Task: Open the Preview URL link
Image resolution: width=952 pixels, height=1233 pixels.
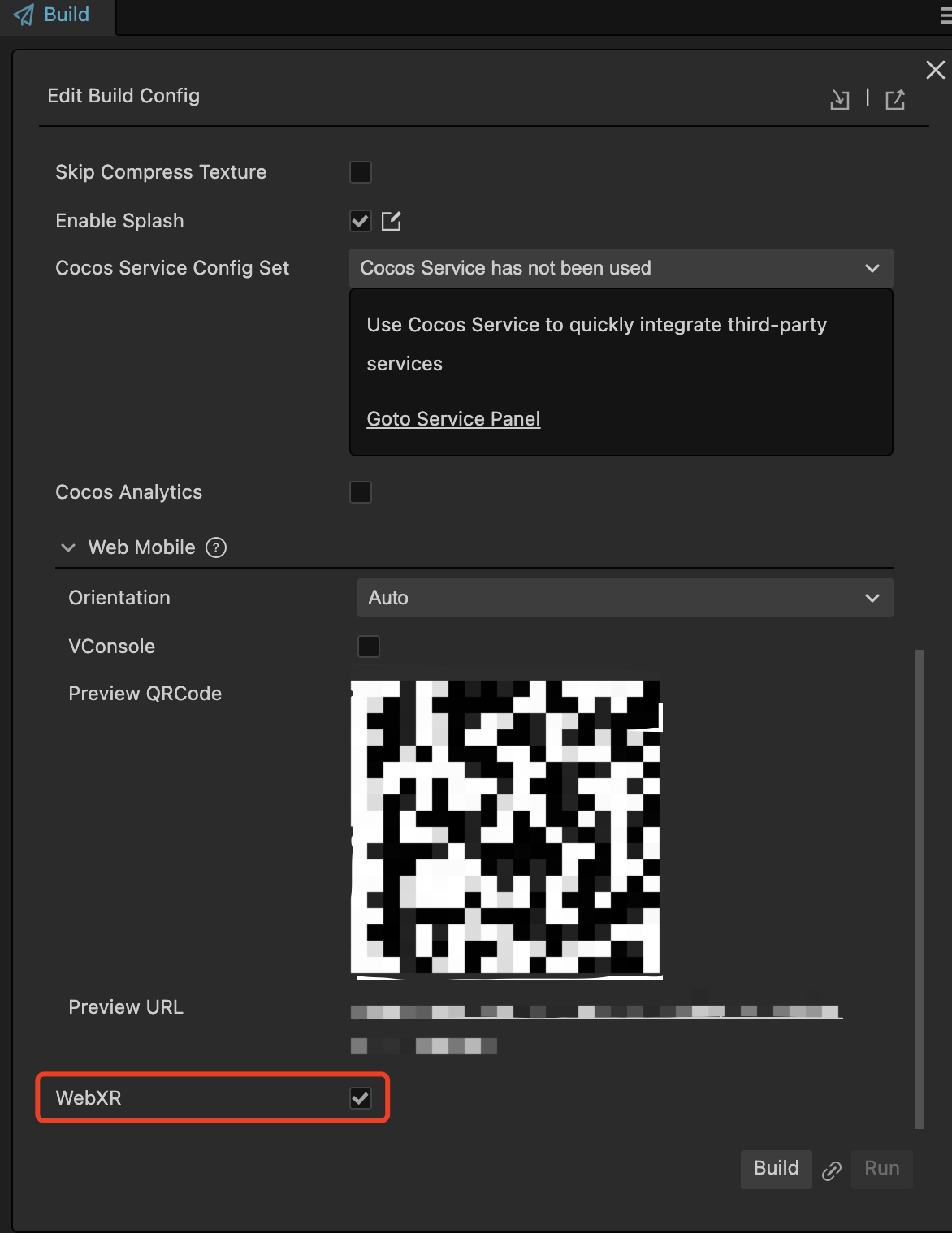Action: (596, 1028)
